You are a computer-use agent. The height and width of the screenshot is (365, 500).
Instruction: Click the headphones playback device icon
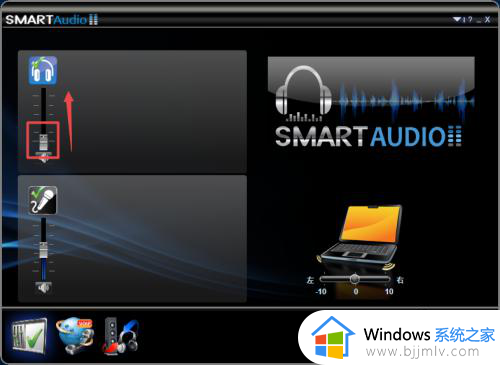click(43, 70)
